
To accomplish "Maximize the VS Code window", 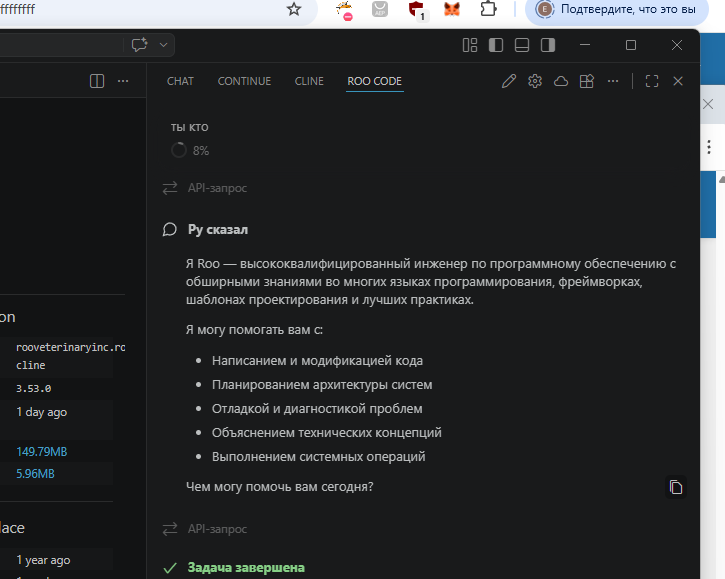I will click(631, 45).
